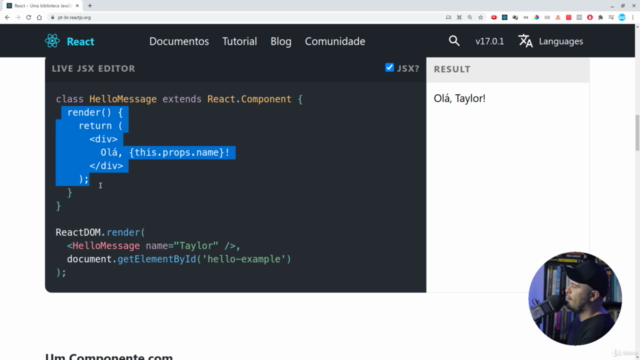Click the media playlist icon near avatar
Screen dimensions: 640x360
point(611,17)
